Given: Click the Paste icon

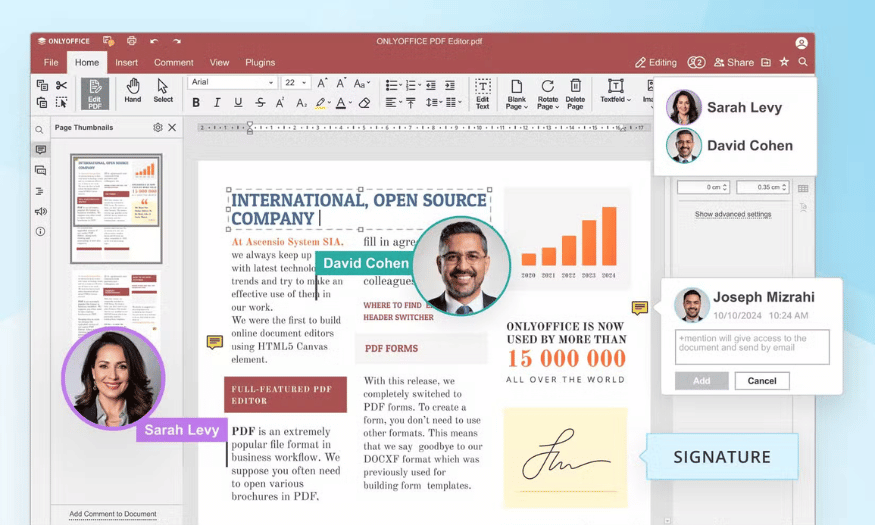Looking at the screenshot, I should (x=42, y=102).
